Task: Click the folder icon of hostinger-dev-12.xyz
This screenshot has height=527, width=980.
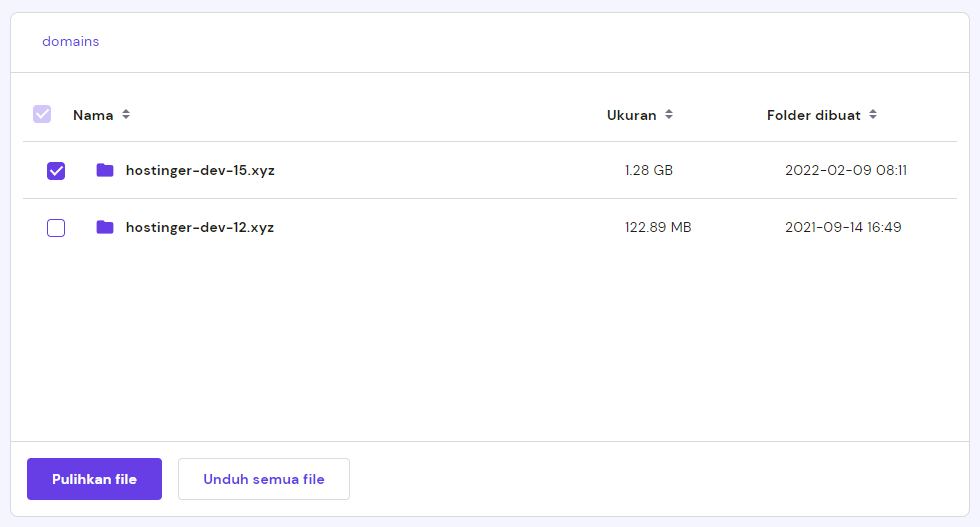Action: point(105,227)
